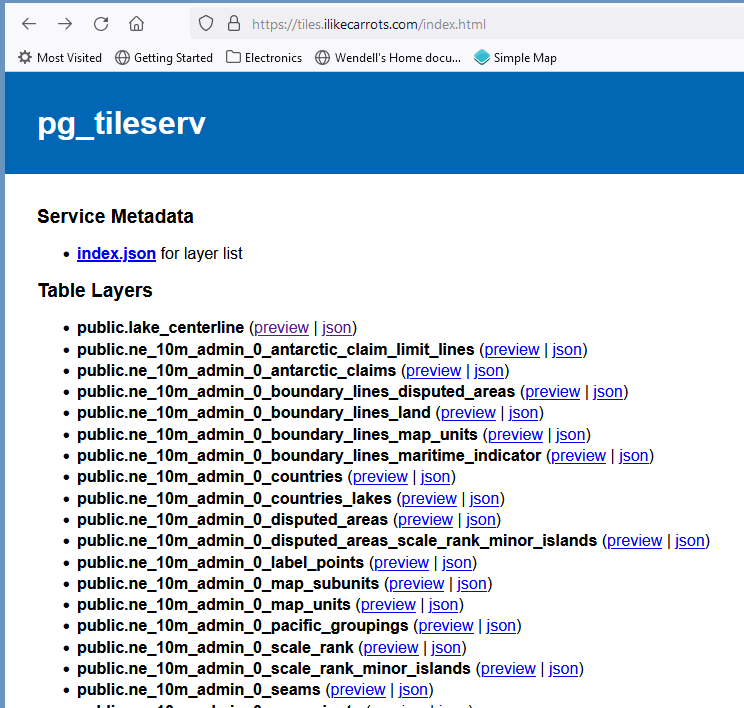The width and height of the screenshot is (744, 708).
Task: Open preview for public.lake_centerline
Action: tap(281, 328)
